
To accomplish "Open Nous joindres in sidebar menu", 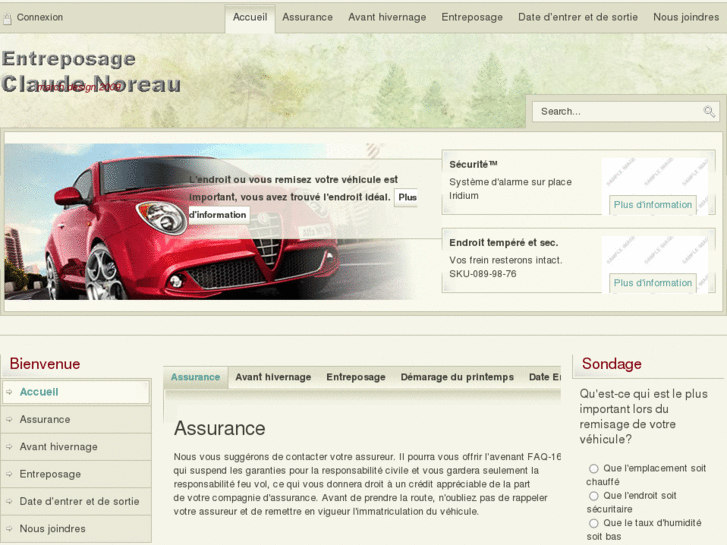I will pyautogui.click(x=76, y=529).
